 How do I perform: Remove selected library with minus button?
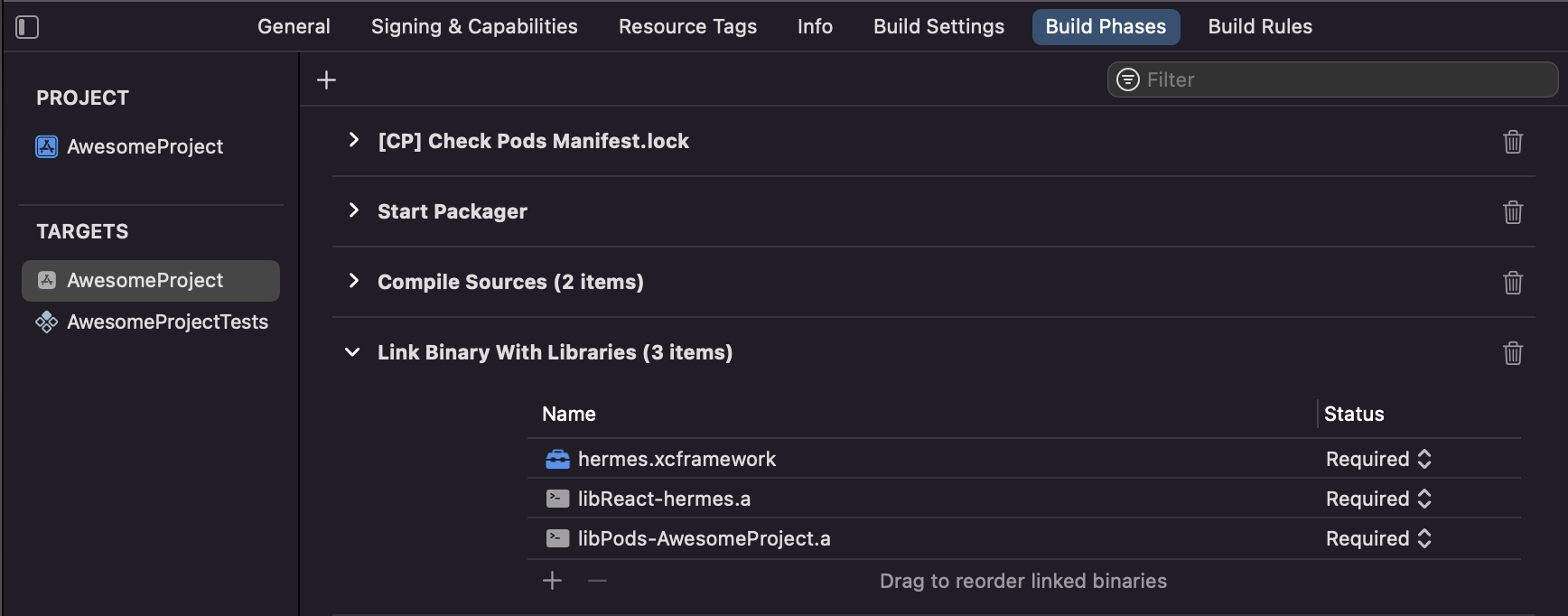click(597, 580)
